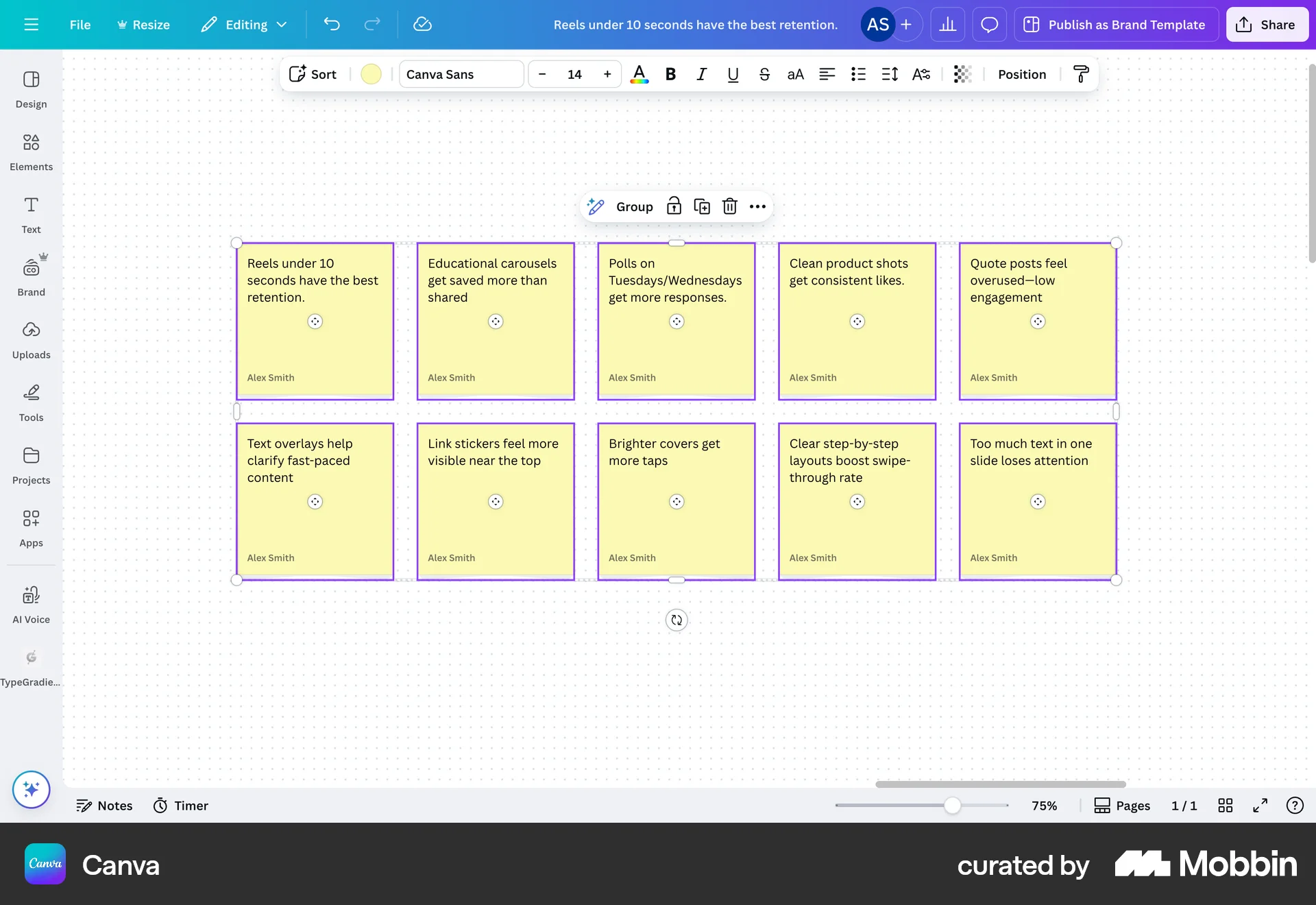Open the Projects panel
Screen dimensions: 1316x905
pos(31,465)
